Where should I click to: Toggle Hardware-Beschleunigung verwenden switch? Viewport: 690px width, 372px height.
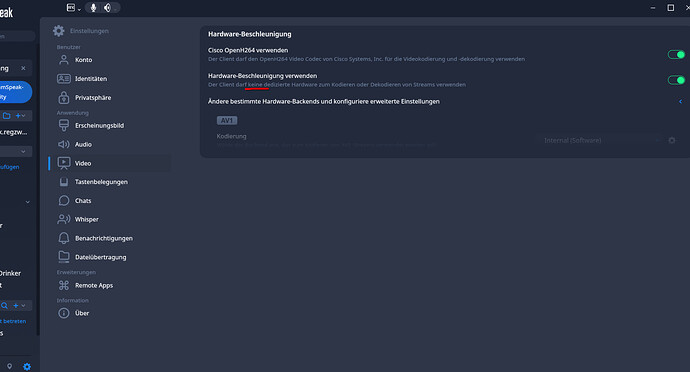click(676, 80)
